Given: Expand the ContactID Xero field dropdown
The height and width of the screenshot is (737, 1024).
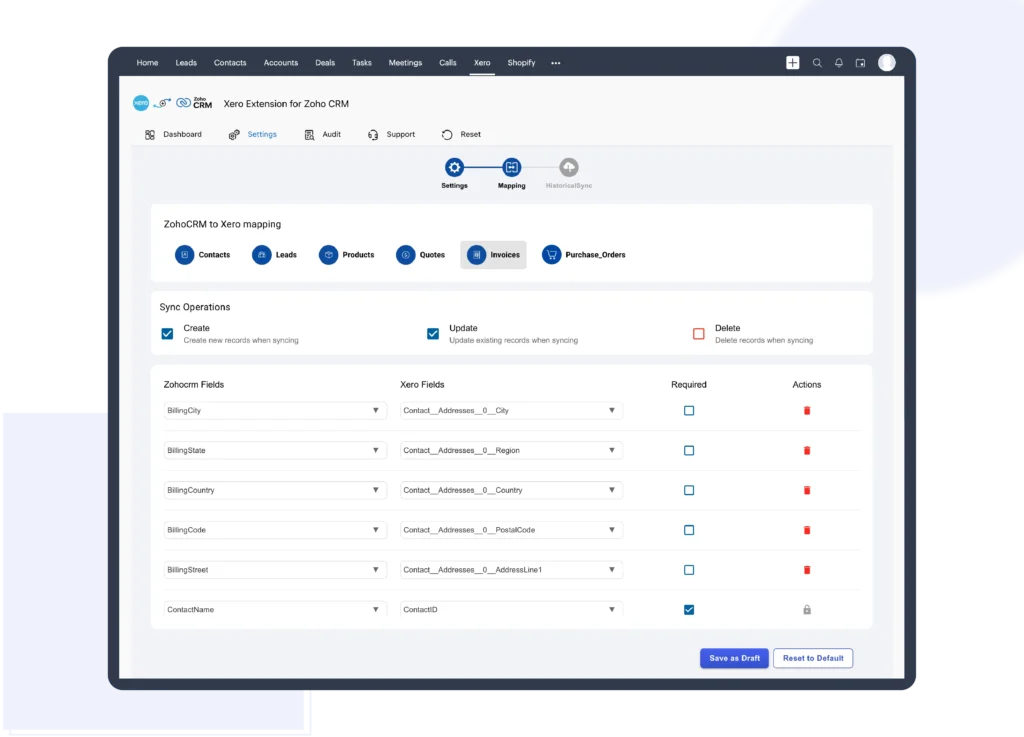Looking at the screenshot, I should [x=612, y=608].
